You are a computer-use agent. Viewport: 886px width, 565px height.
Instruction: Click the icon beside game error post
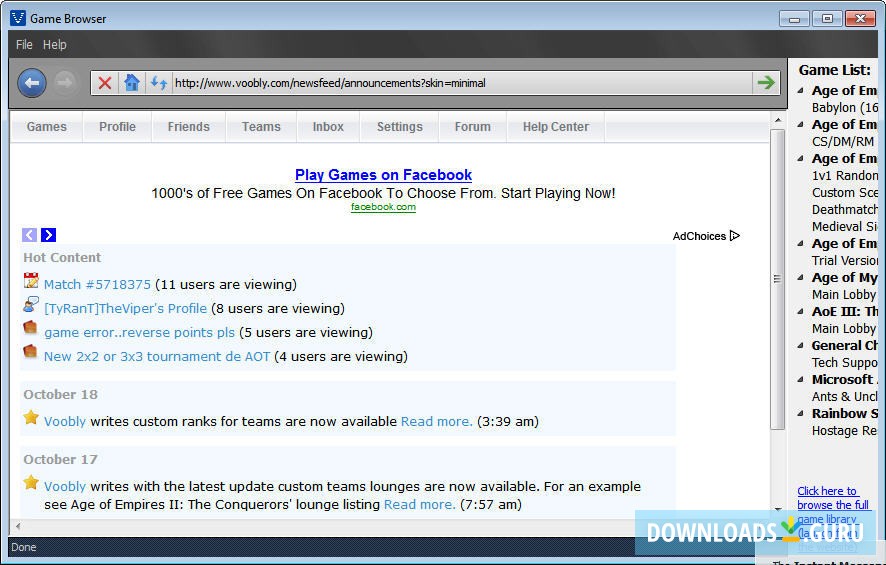[31, 328]
